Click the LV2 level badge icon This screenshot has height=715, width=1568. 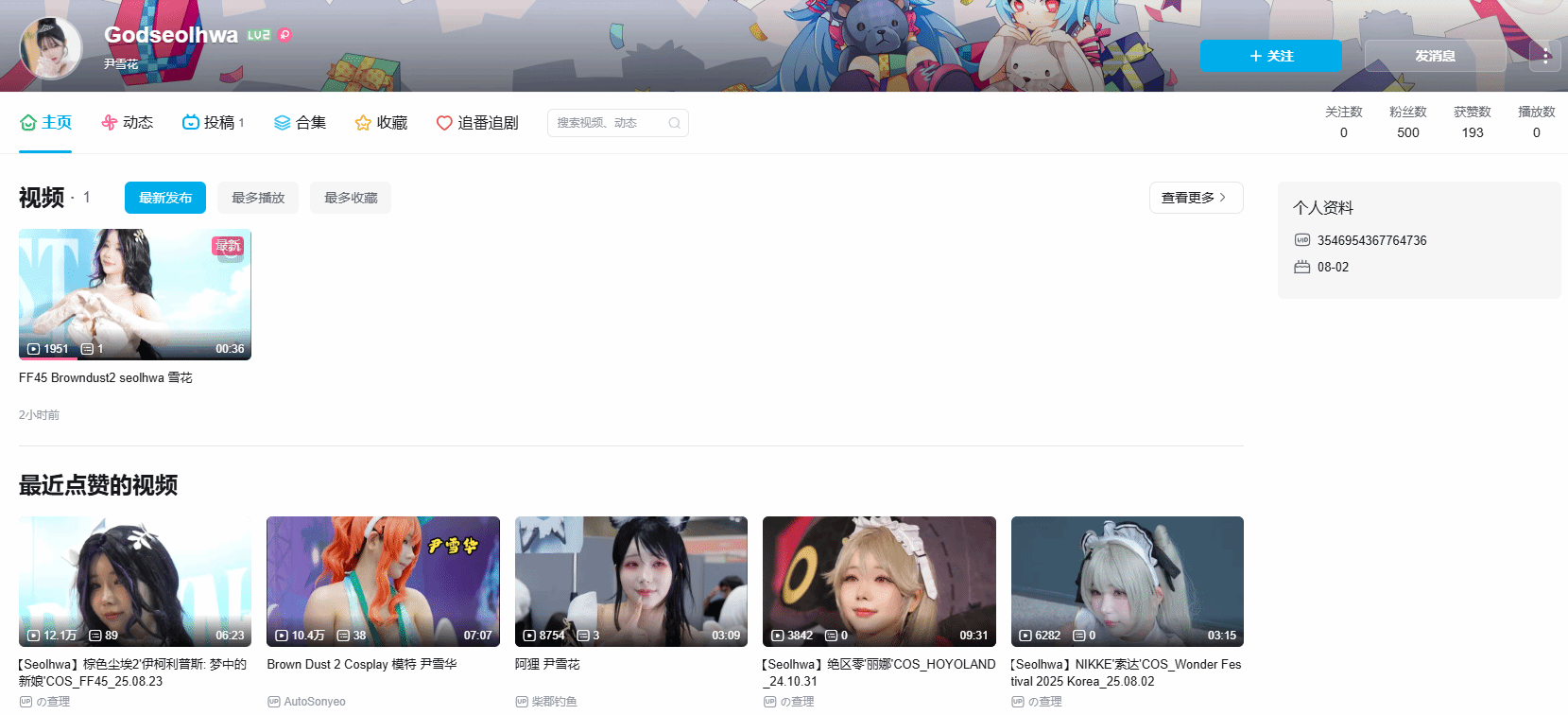259,35
